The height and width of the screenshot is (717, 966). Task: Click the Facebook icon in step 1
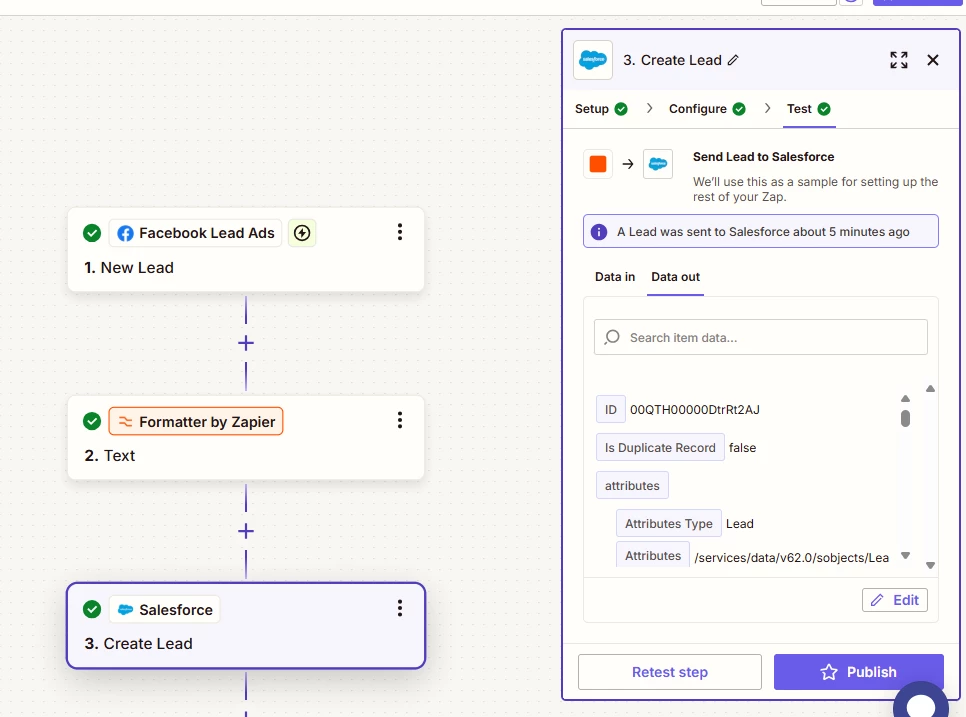point(125,233)
